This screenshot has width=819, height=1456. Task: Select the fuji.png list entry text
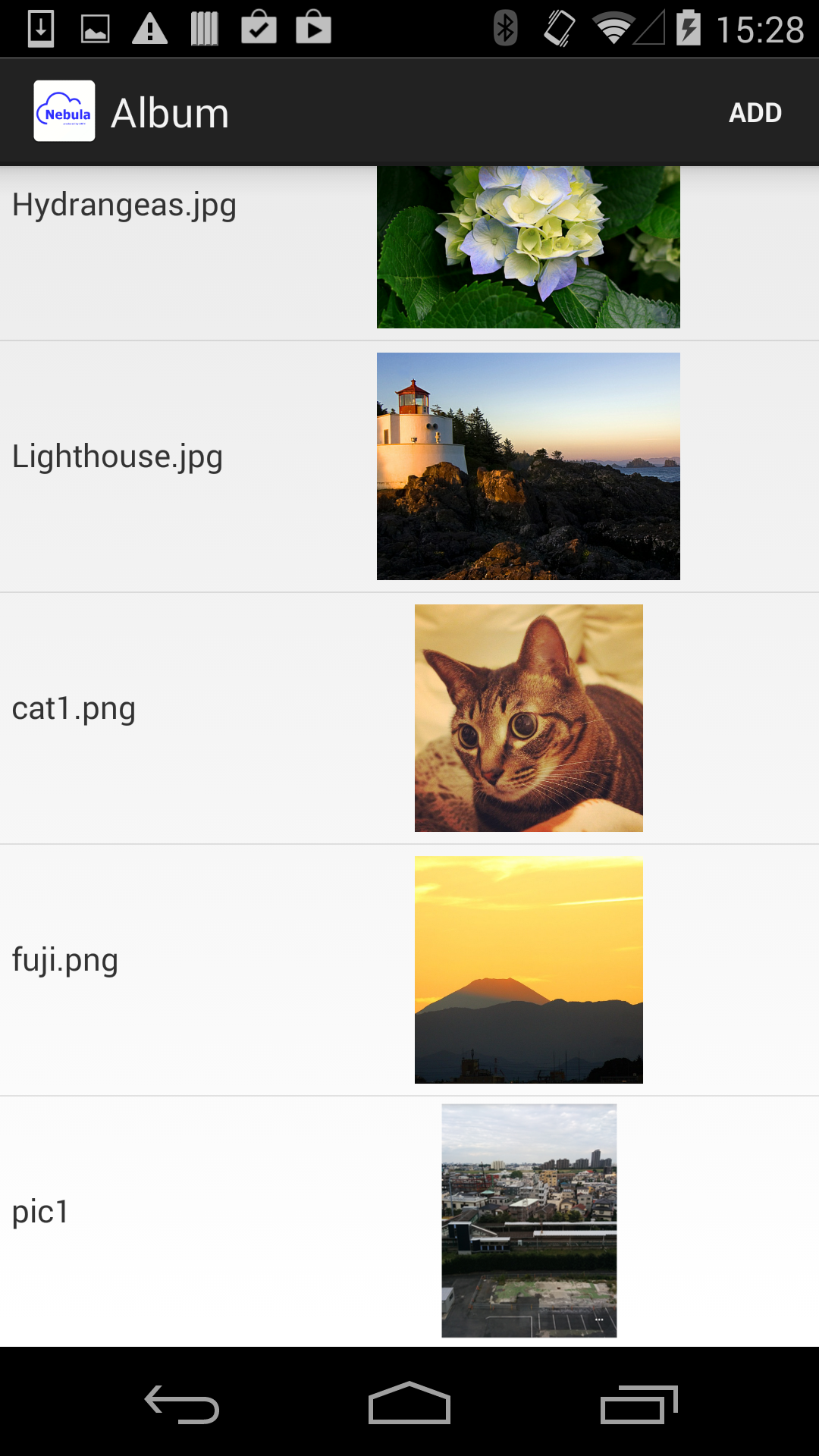(x=65, y=961)
